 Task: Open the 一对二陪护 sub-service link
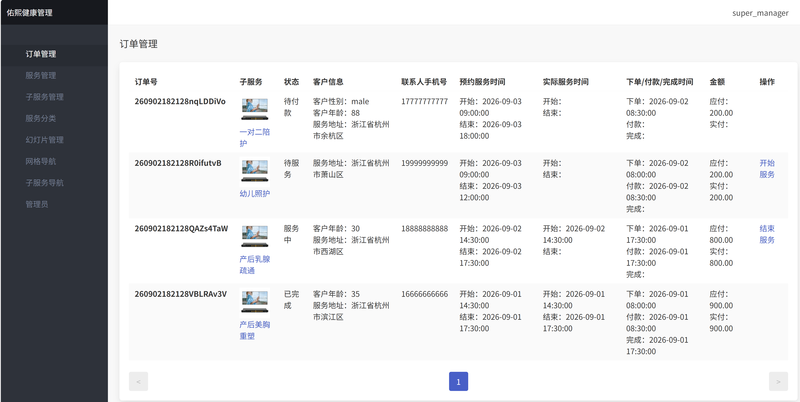coord(255,138)
